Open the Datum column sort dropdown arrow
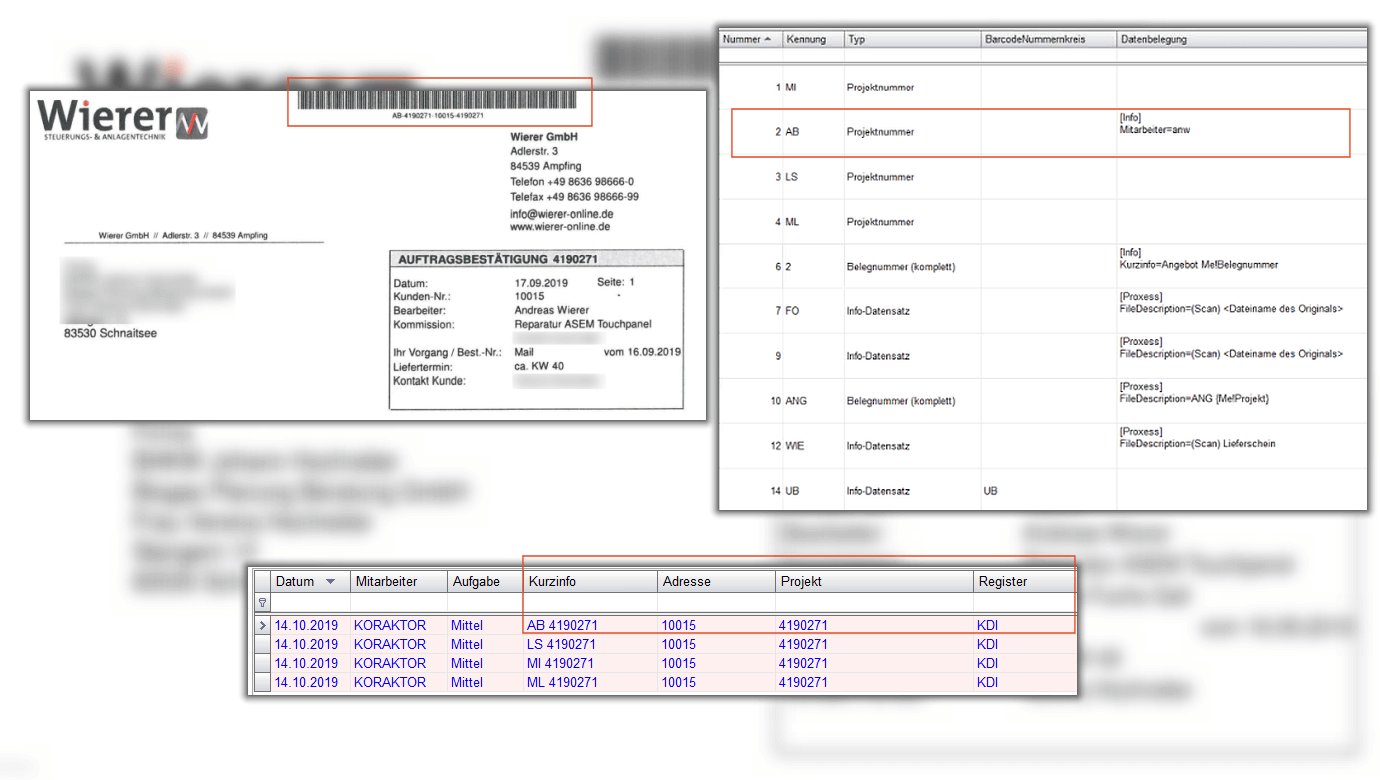This screenshot has height=780, width=1380. (x=330, y=581)
